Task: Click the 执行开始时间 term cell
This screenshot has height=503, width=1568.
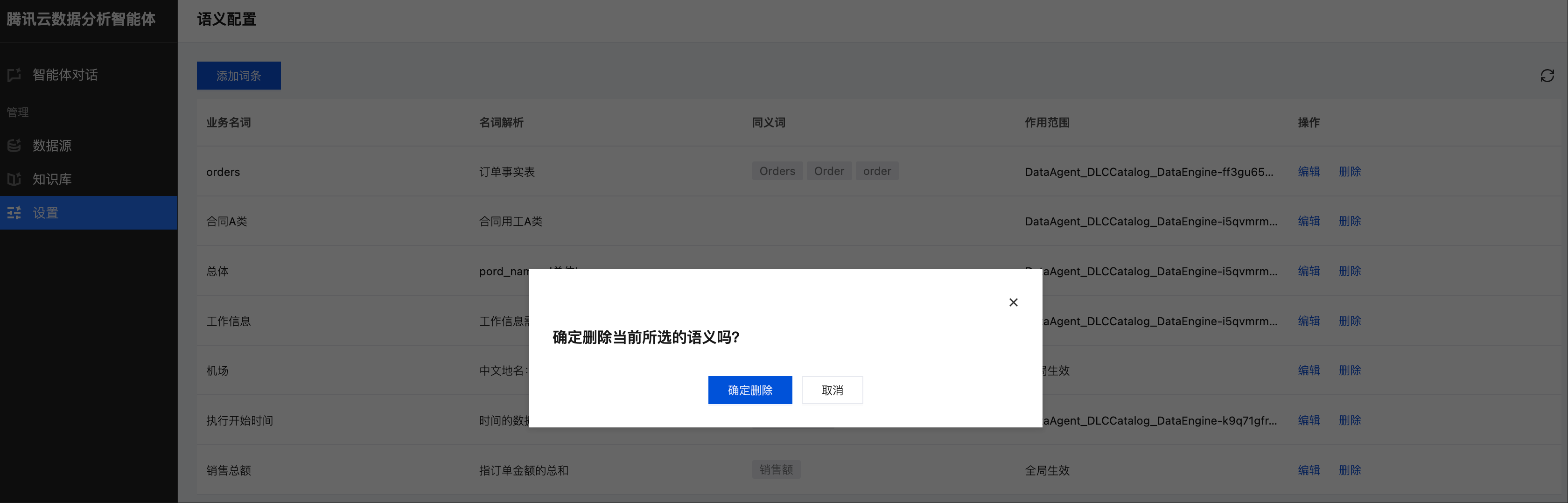Action: 239,420
